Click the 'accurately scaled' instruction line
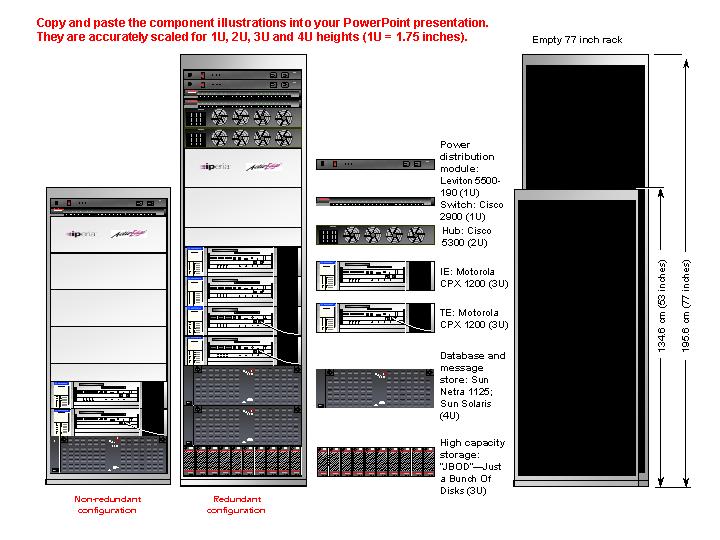The height and width of the screenshot is (540, 720). pos(252,37)
